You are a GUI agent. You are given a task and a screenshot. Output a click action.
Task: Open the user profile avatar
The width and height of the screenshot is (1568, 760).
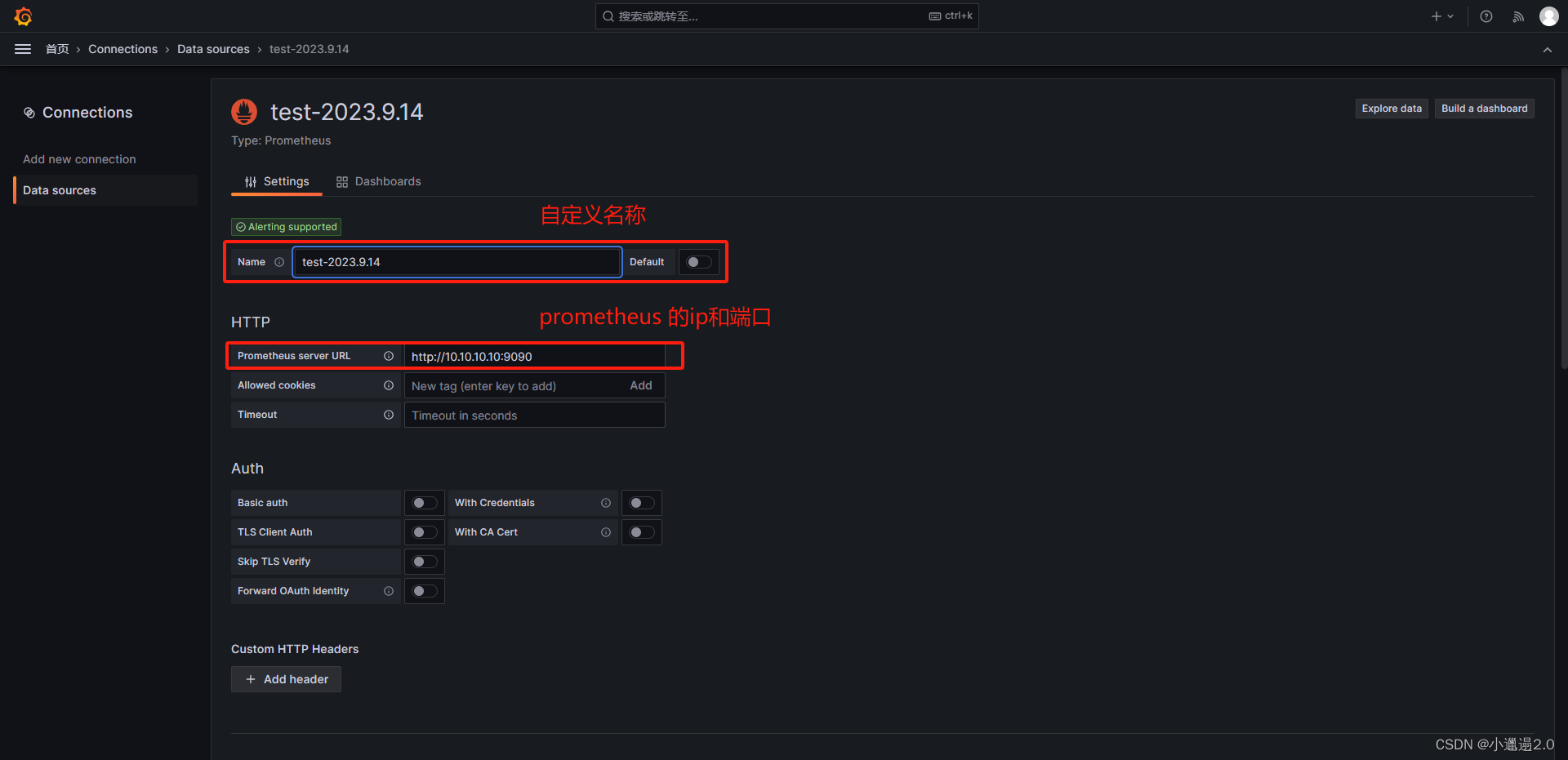(1549, 16)
